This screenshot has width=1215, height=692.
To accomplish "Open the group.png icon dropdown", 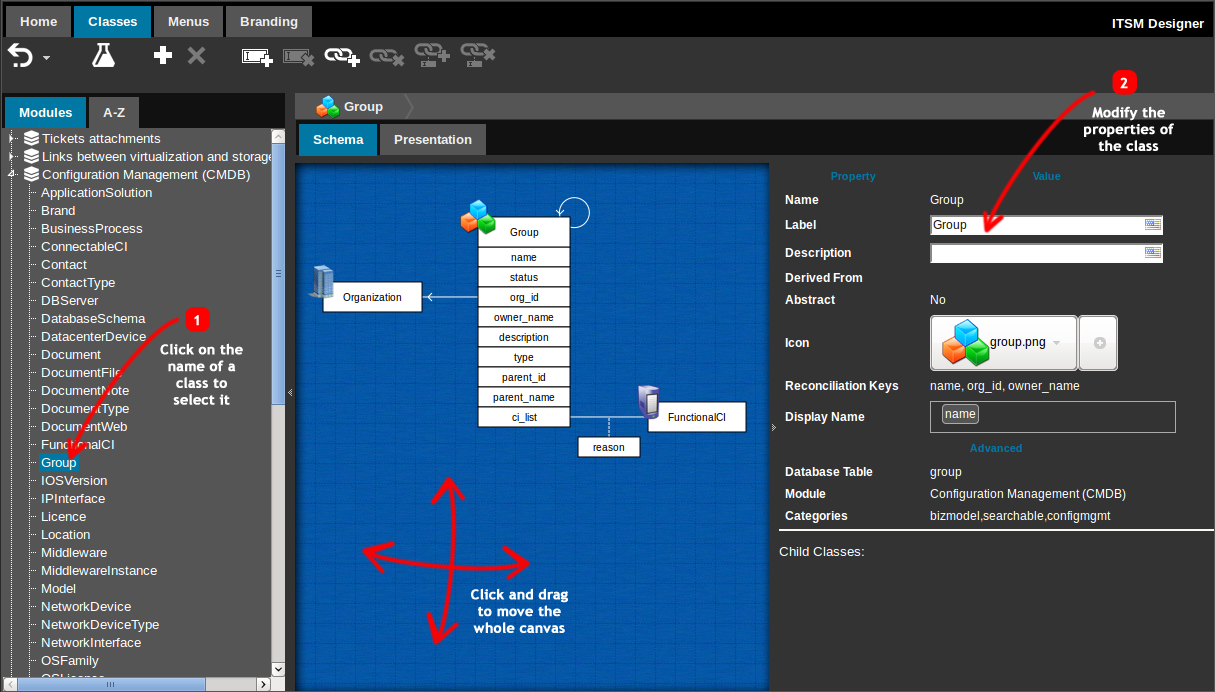I will coord(1057,343).
